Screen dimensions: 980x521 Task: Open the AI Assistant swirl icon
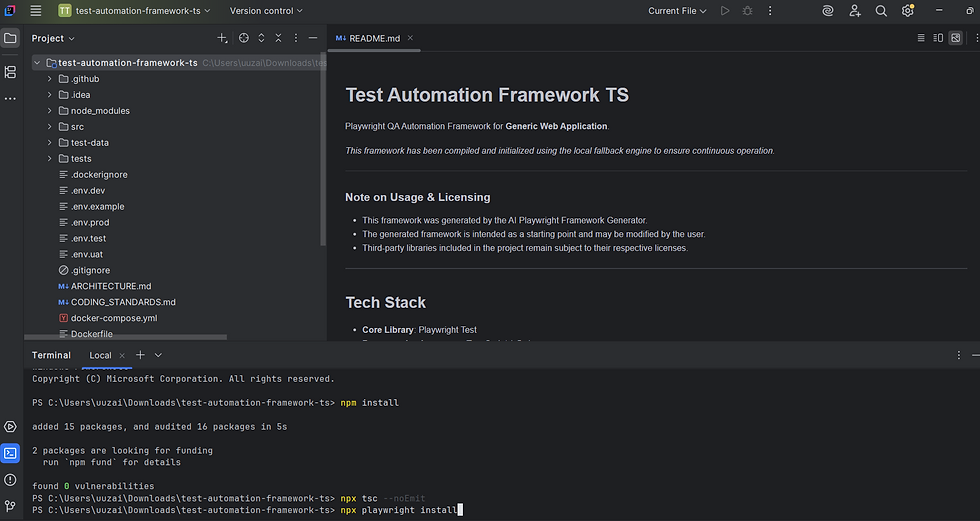[828, 11]
